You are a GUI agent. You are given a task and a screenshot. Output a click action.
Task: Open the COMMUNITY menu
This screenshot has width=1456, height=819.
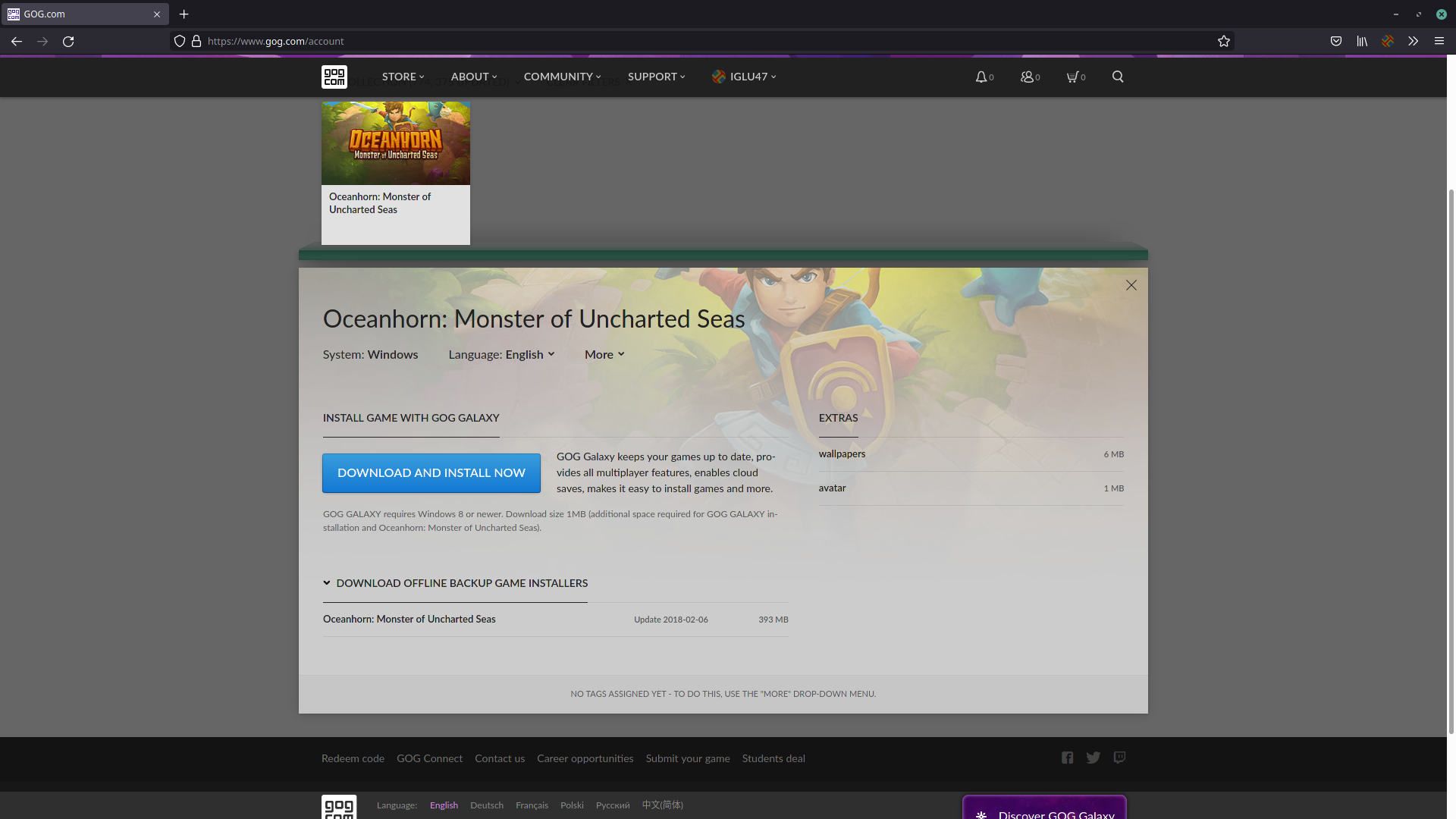(562, 77)
